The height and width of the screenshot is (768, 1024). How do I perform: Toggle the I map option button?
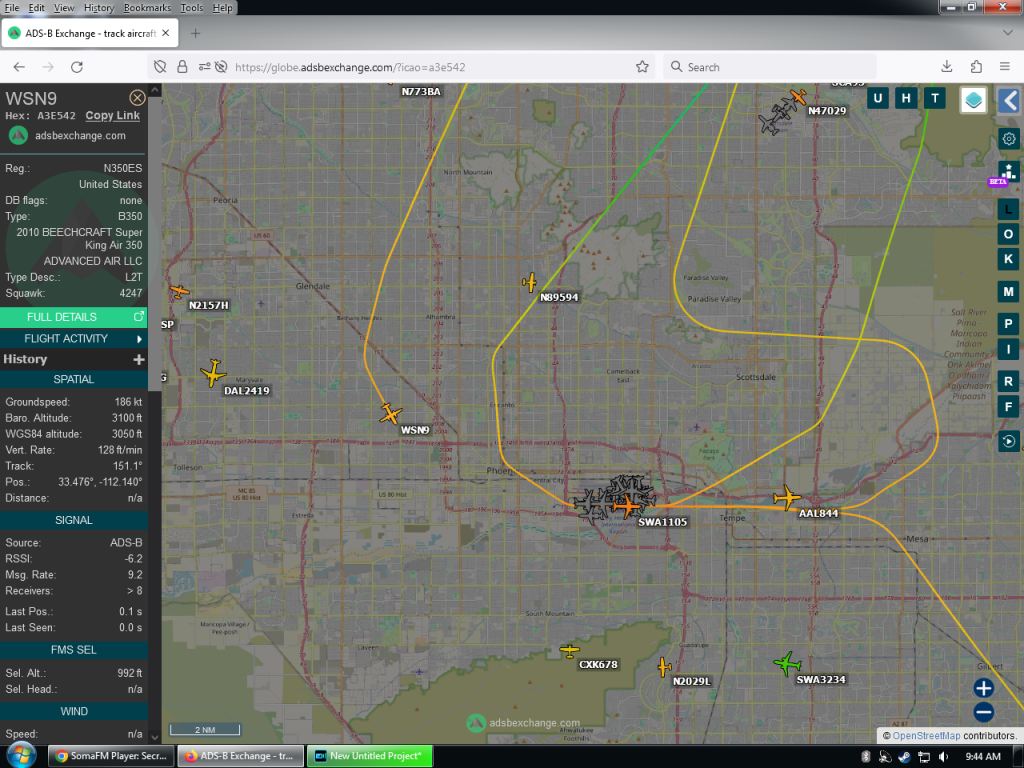click(x=1008, y=349)
